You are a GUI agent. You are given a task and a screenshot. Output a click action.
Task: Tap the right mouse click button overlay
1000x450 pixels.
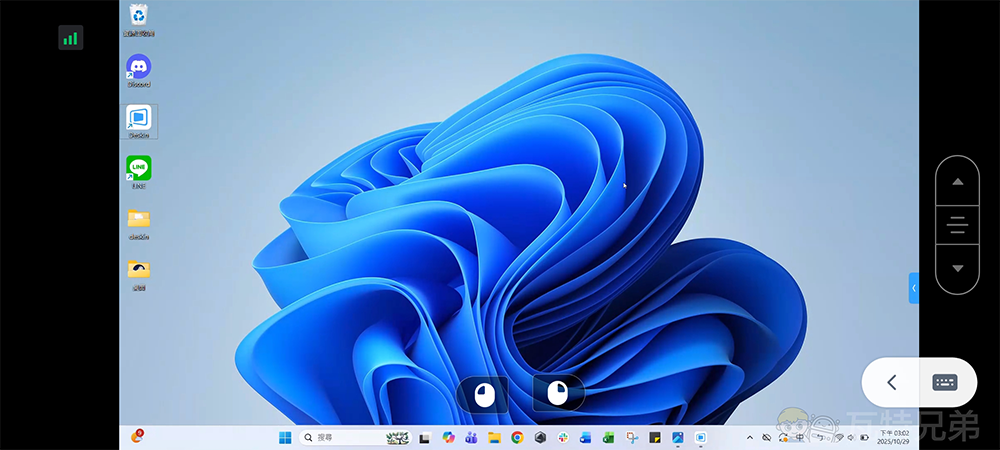[558, 394]
